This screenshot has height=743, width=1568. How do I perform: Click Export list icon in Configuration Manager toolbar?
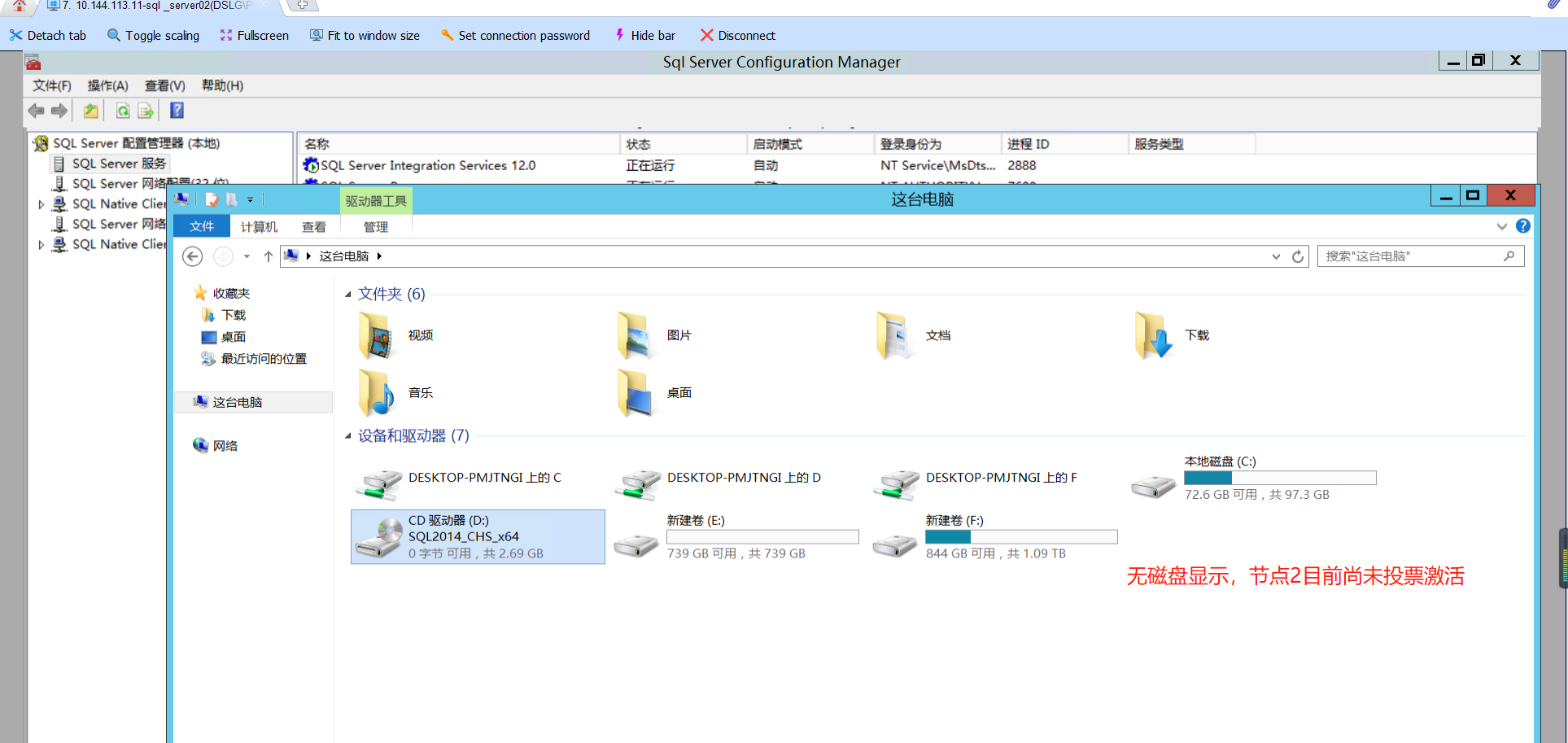146,111
